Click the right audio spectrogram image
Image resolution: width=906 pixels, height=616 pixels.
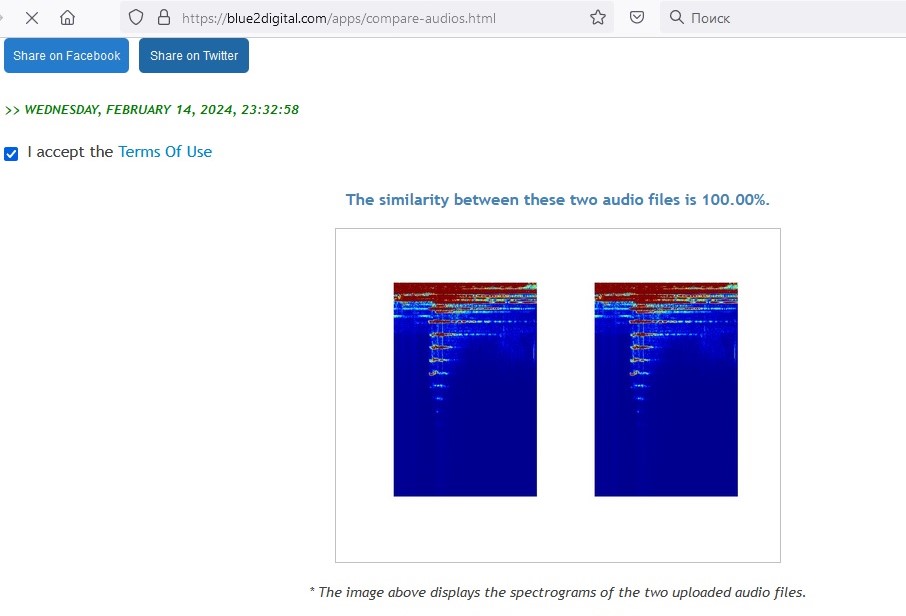point(666,389)
